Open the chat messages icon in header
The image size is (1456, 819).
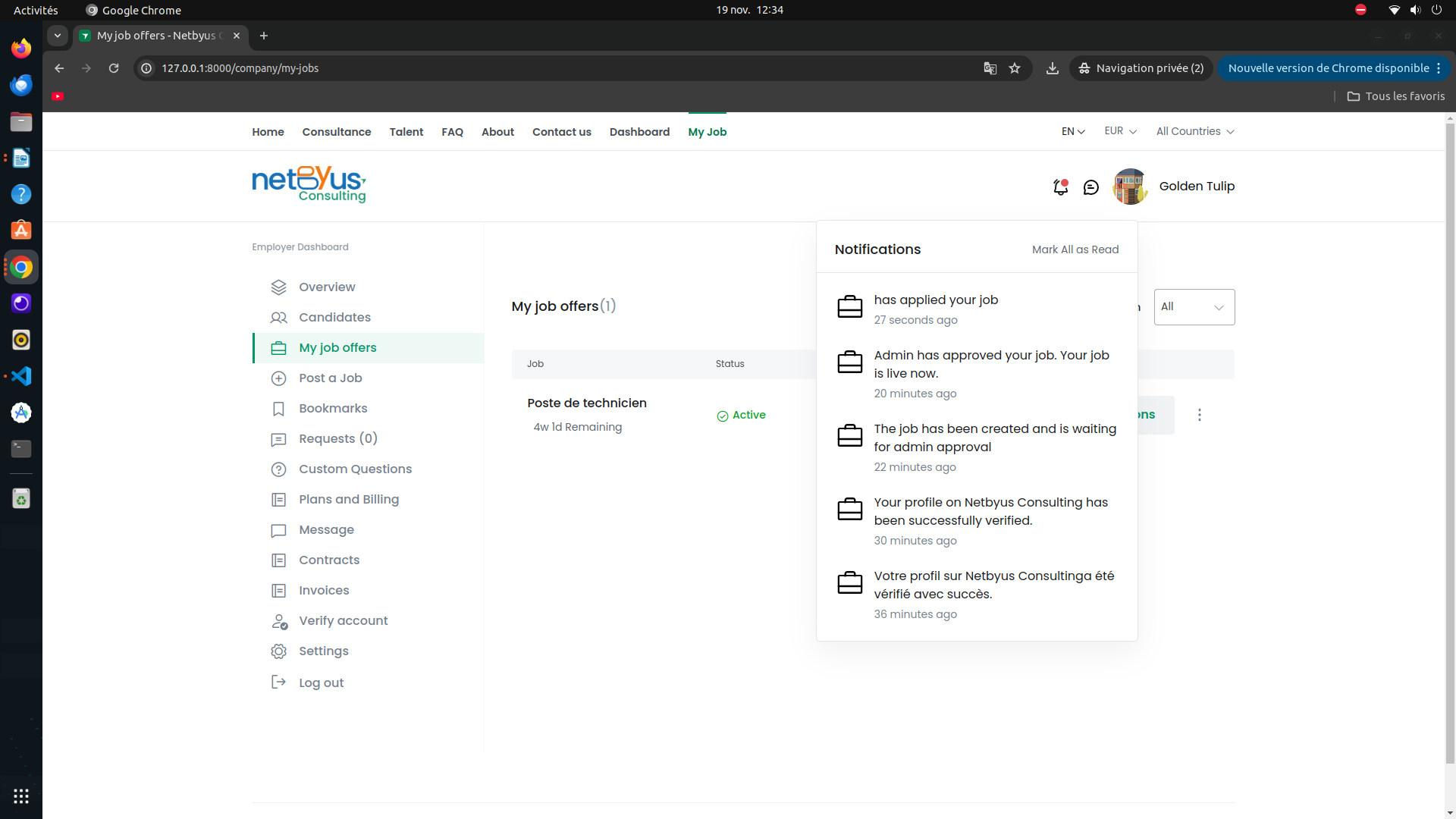1090,187
